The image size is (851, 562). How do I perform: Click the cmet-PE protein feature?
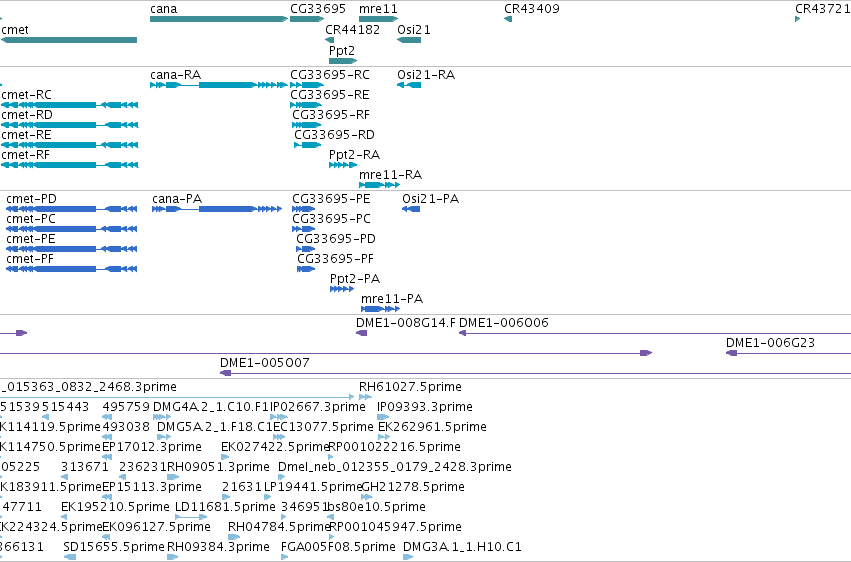point(72,250)
